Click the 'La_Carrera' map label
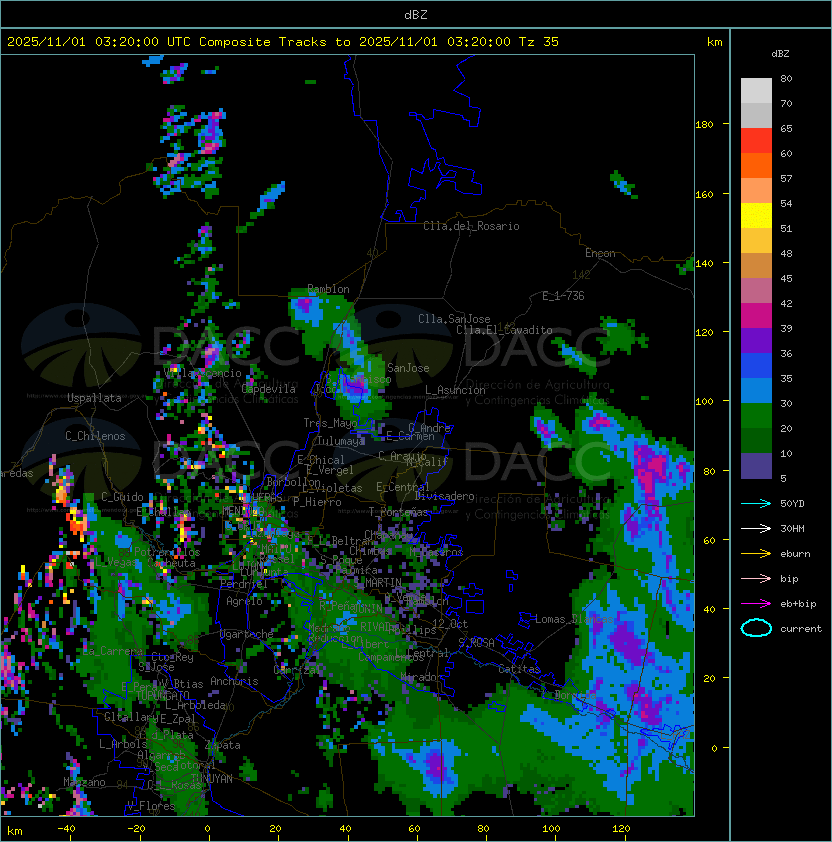Image resolution: width=832 pixels, height=842 pixels. tap(113, 651)
